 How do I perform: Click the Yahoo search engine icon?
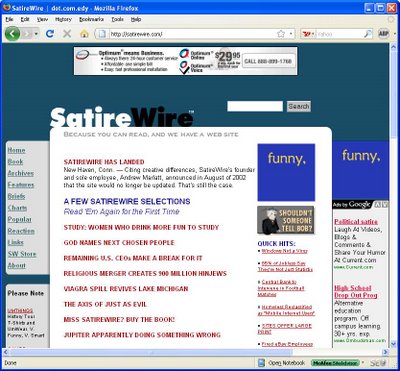point(306,34)
